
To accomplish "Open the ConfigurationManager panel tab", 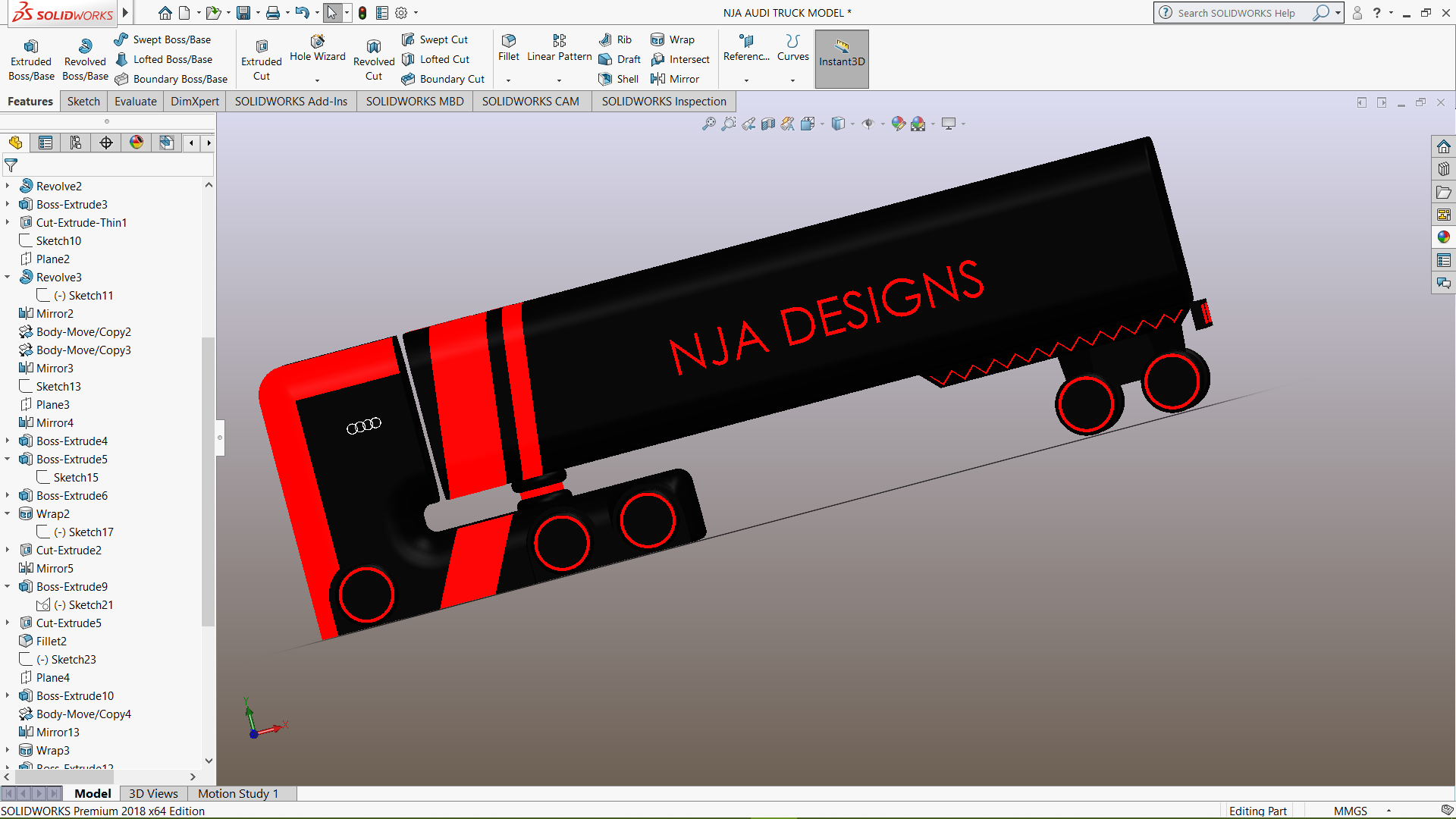I will click(x=76, y=143).
